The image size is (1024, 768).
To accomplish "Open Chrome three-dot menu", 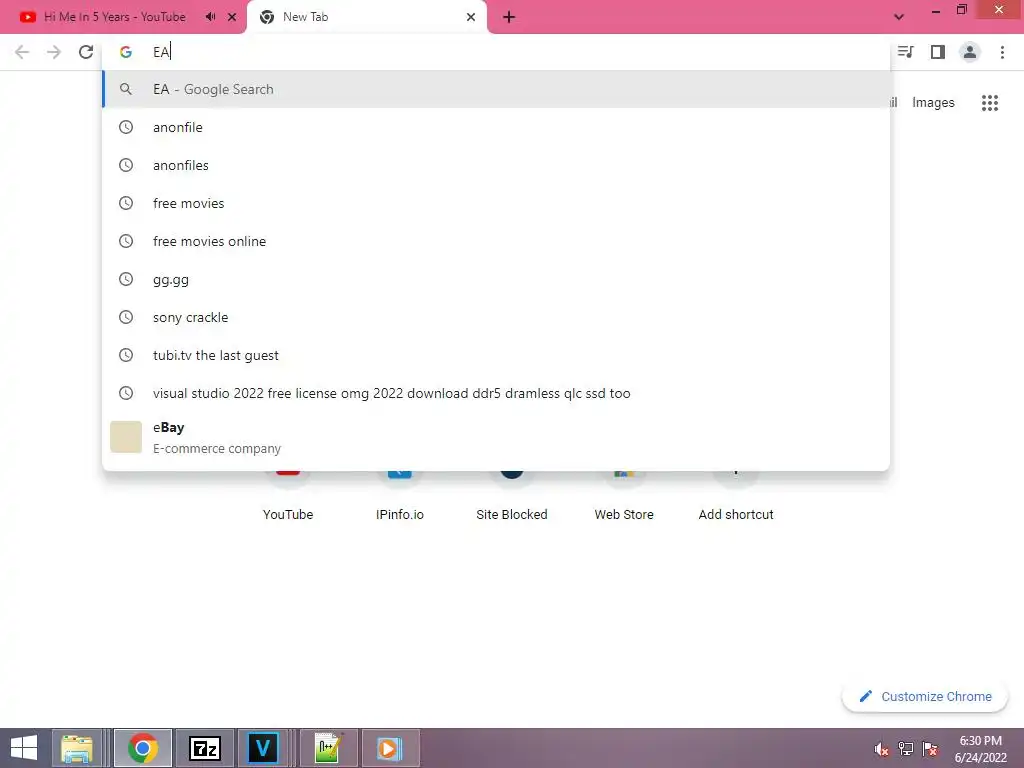I will [1002, 52].
